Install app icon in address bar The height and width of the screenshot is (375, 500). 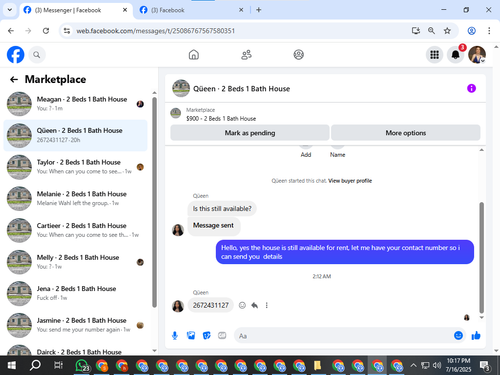(x=415, y=31)
